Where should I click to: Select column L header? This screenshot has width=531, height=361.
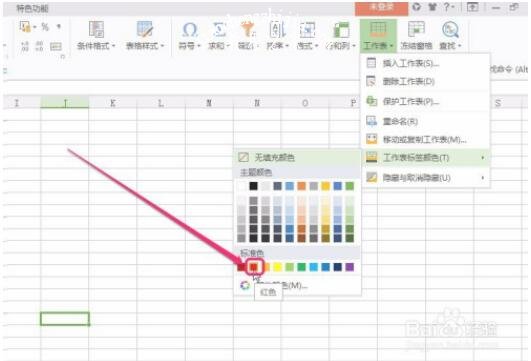click(x=161, y=103)
